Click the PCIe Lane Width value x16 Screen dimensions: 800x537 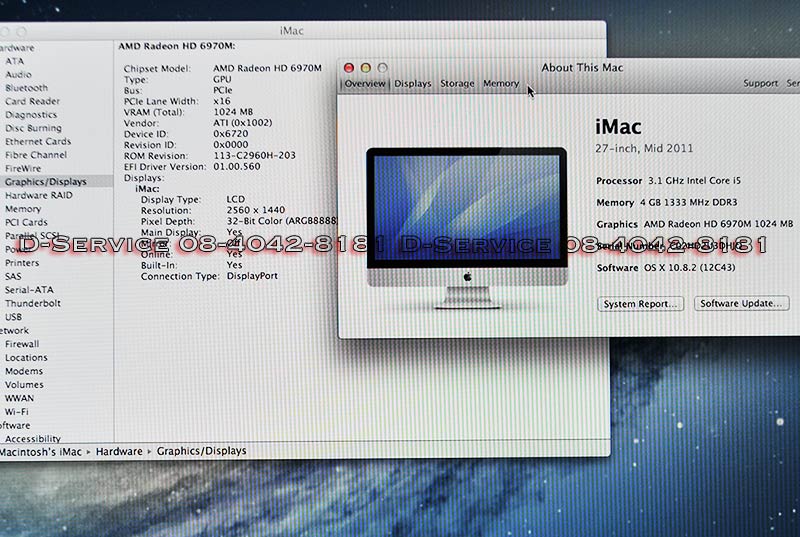click(x=221, y=101)
